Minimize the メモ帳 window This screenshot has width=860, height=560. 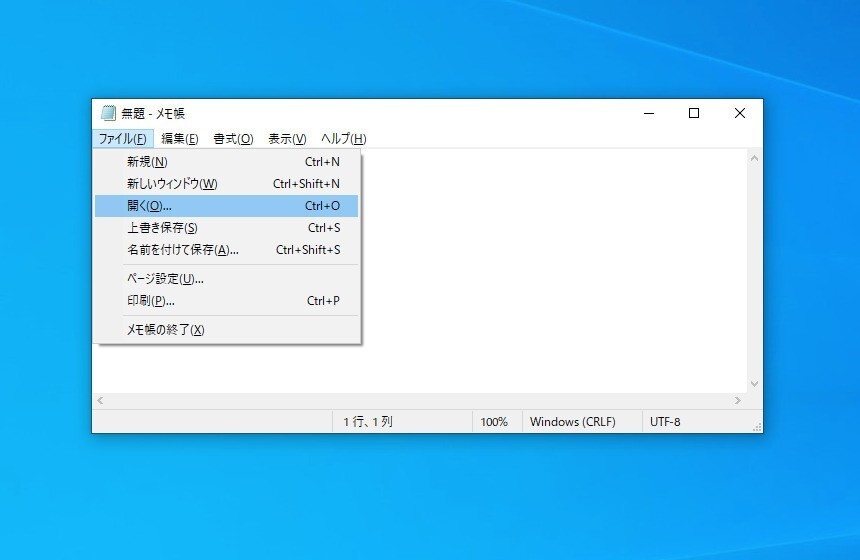tap(649, 113)
